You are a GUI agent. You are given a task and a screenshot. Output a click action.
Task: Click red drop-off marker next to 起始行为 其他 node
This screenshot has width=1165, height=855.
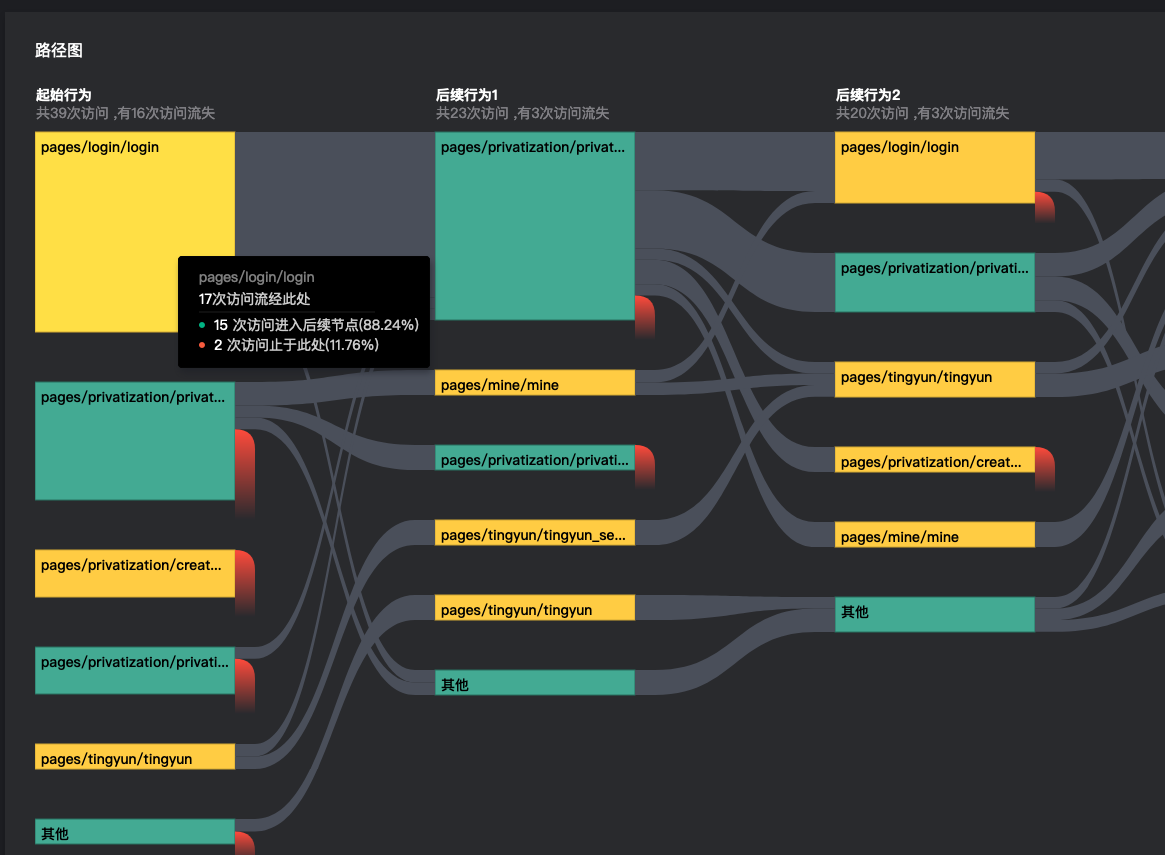(x=244, y=843)
